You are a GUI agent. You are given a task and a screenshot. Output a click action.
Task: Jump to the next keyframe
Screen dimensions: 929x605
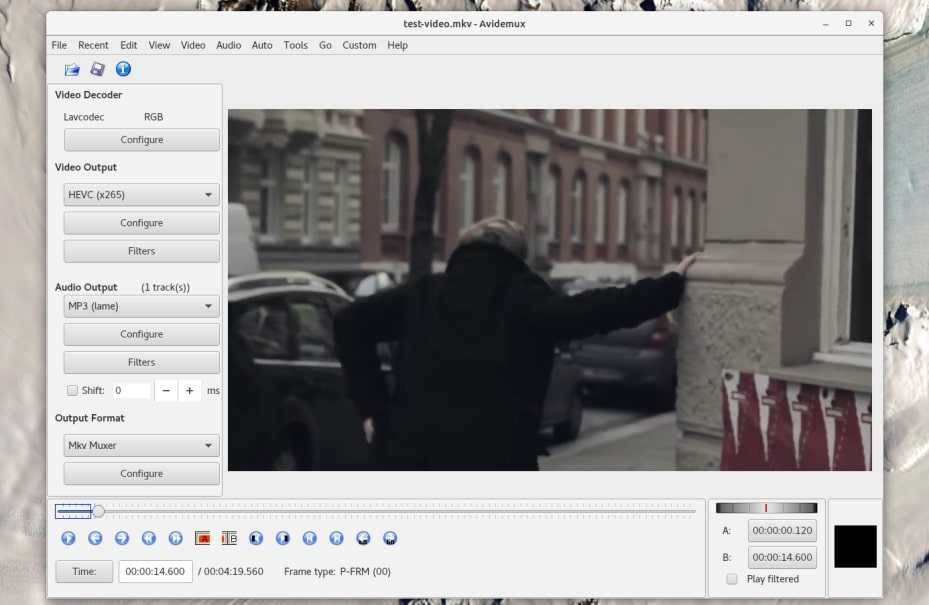(175, 538)
